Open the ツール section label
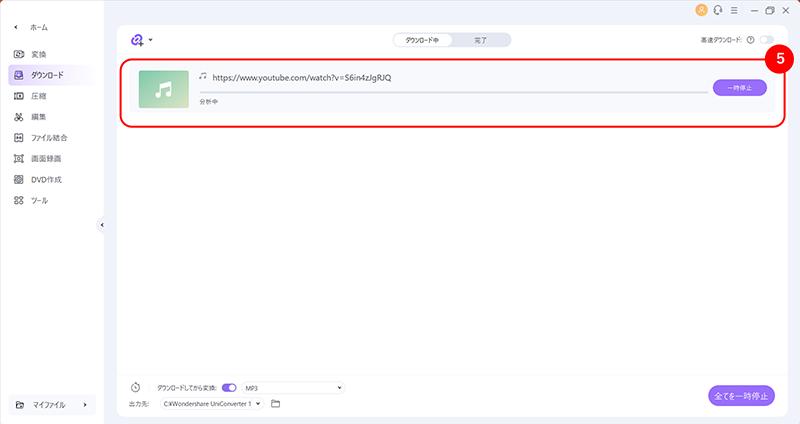The image size is (800, 424). pos(40,201)
